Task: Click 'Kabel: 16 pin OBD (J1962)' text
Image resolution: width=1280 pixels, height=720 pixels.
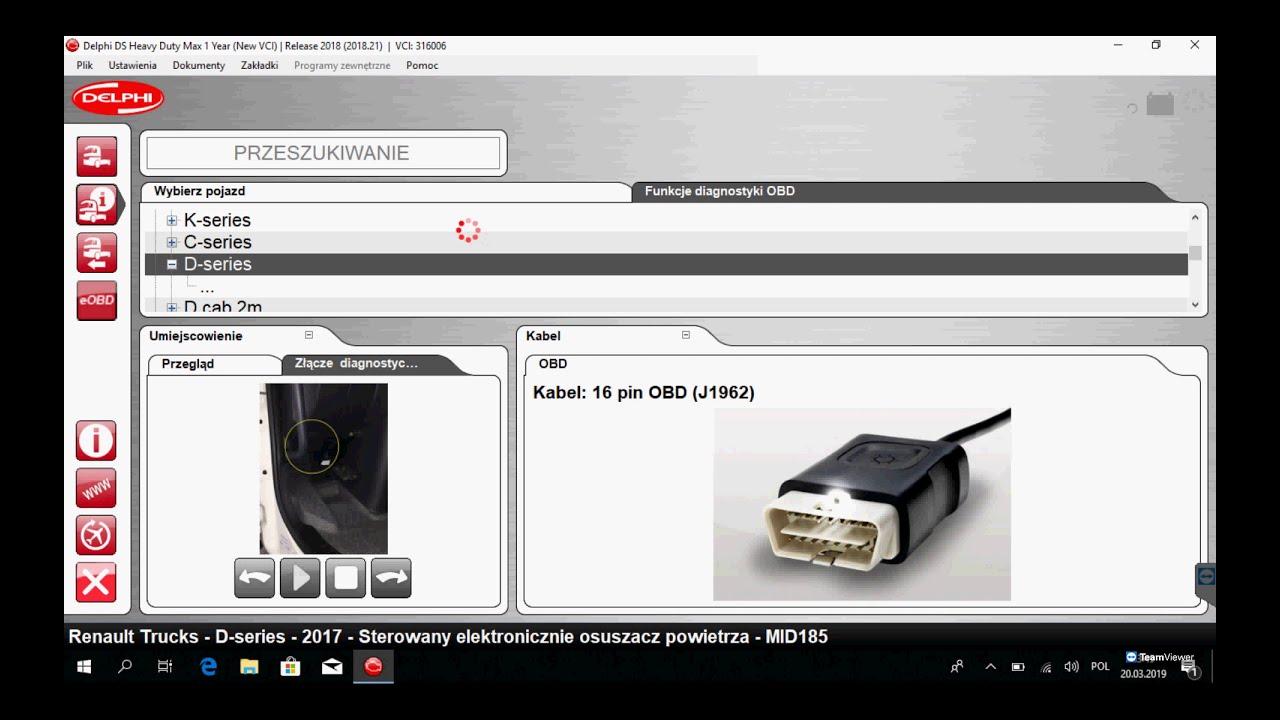Action: tap(644, 393)
